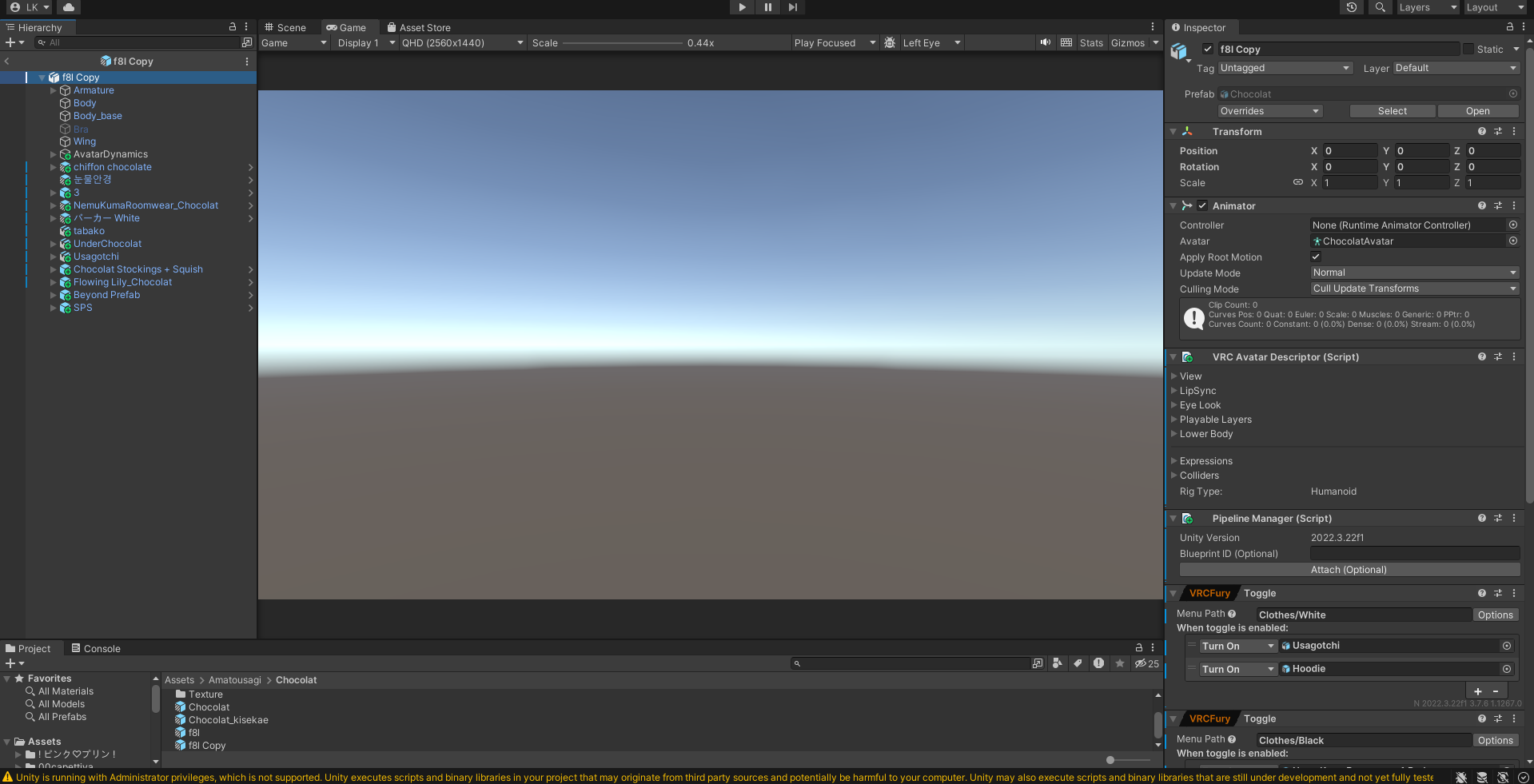Open the f8l Copy game object icon in Inspector
This screenshot has width=1534, height=784.
click(x=1180, y=52)
